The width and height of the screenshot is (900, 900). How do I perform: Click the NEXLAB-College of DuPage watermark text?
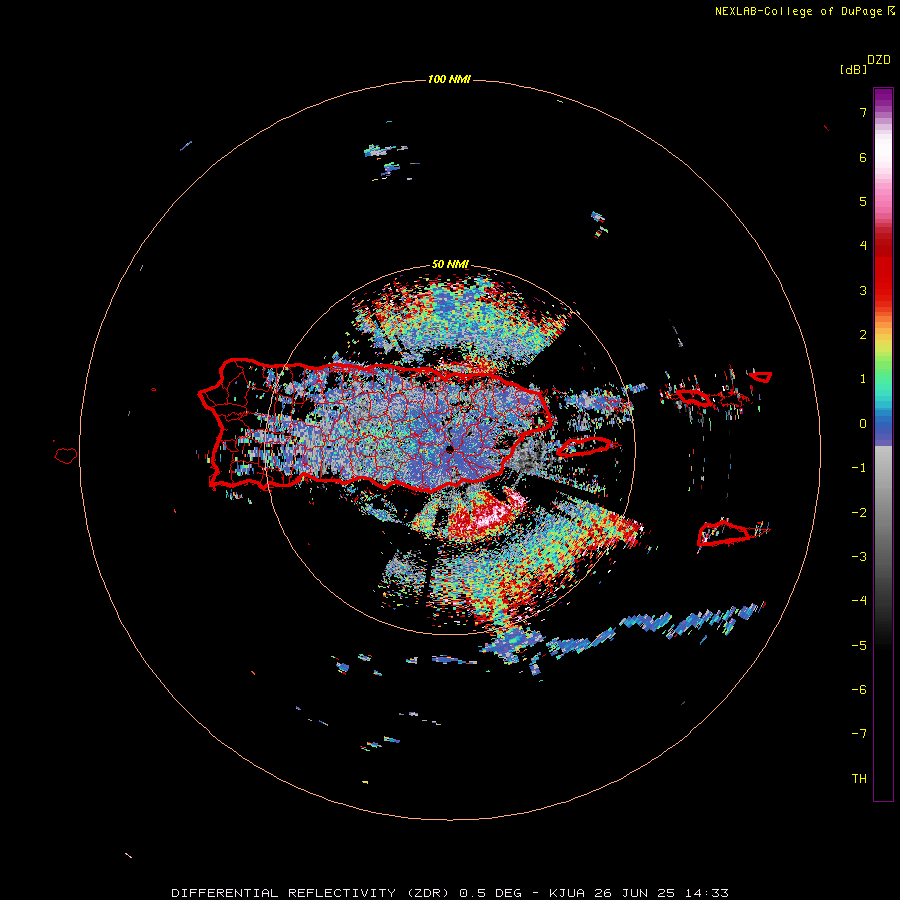pyautogui.click(x=804, y=11)
